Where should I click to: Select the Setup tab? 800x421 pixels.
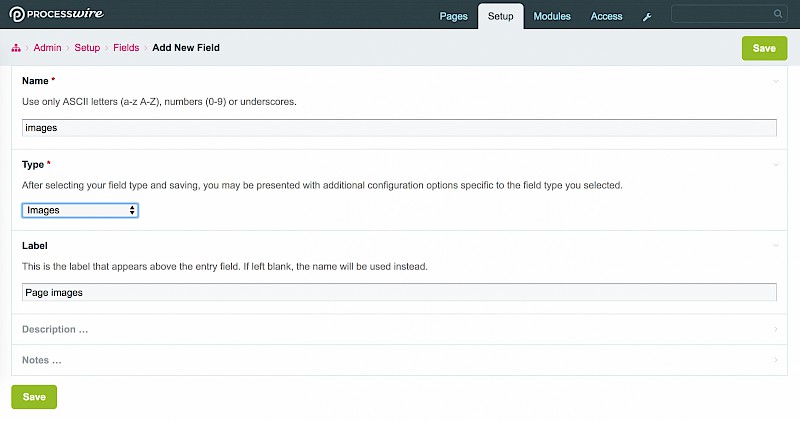(501, 17)
